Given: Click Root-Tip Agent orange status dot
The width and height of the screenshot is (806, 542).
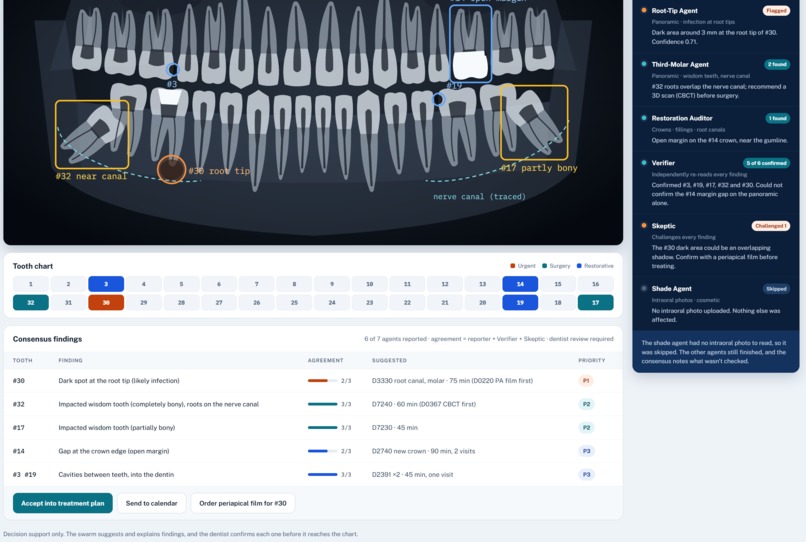Looking at the screenshot, I should pyautogui.click(x=644, y=10).
